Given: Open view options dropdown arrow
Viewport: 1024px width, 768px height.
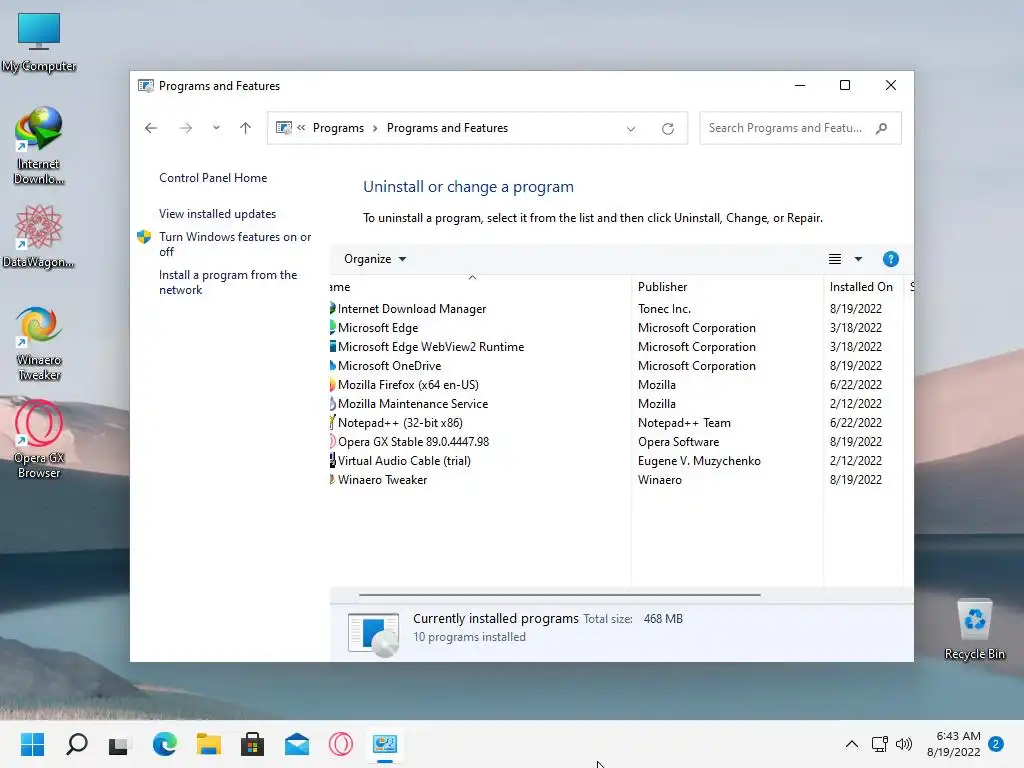Looking at the screenshot, I should (858, 259).
